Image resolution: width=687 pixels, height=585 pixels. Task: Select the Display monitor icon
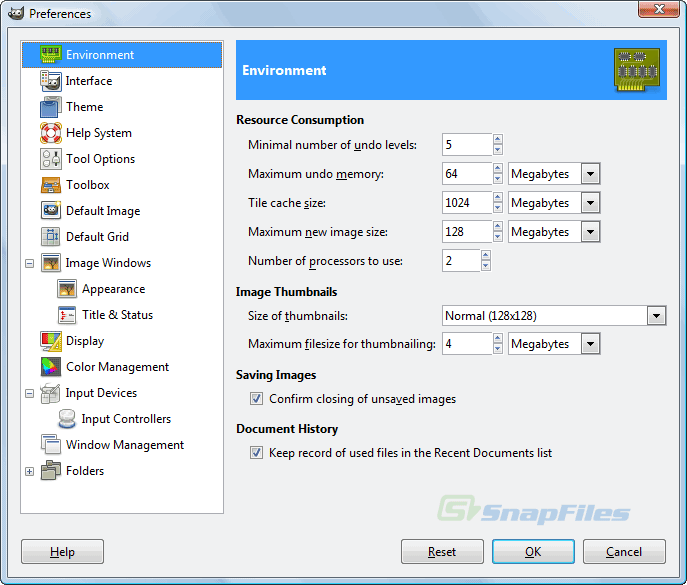(x=51, y=341)
